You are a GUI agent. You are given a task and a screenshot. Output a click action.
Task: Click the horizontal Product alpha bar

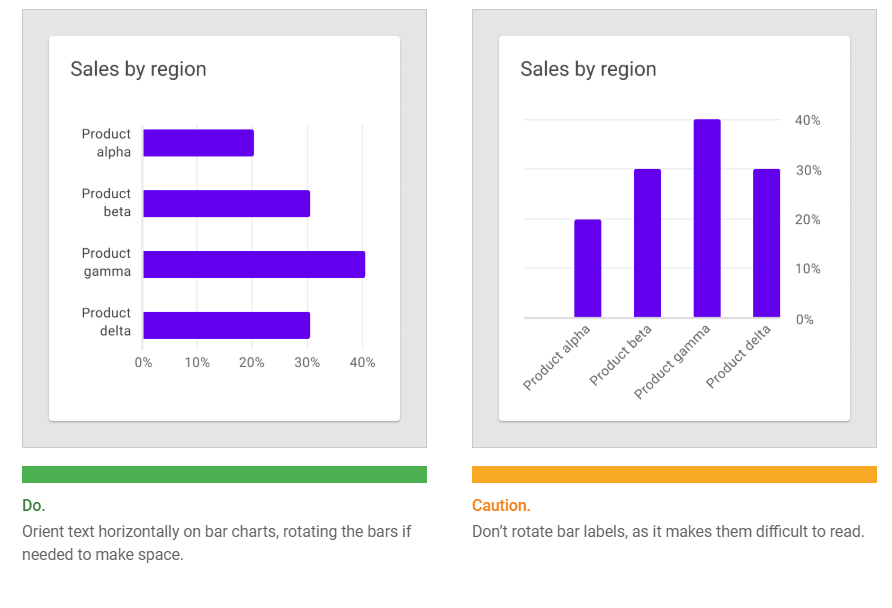pyautogui.click(x=198, y=143)
